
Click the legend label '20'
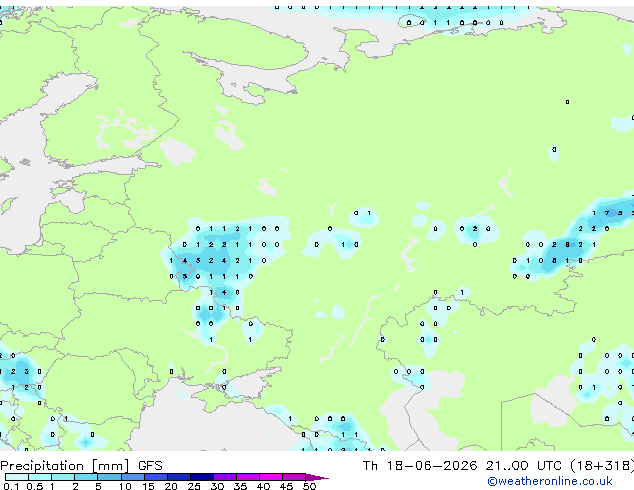coord(171,486)
